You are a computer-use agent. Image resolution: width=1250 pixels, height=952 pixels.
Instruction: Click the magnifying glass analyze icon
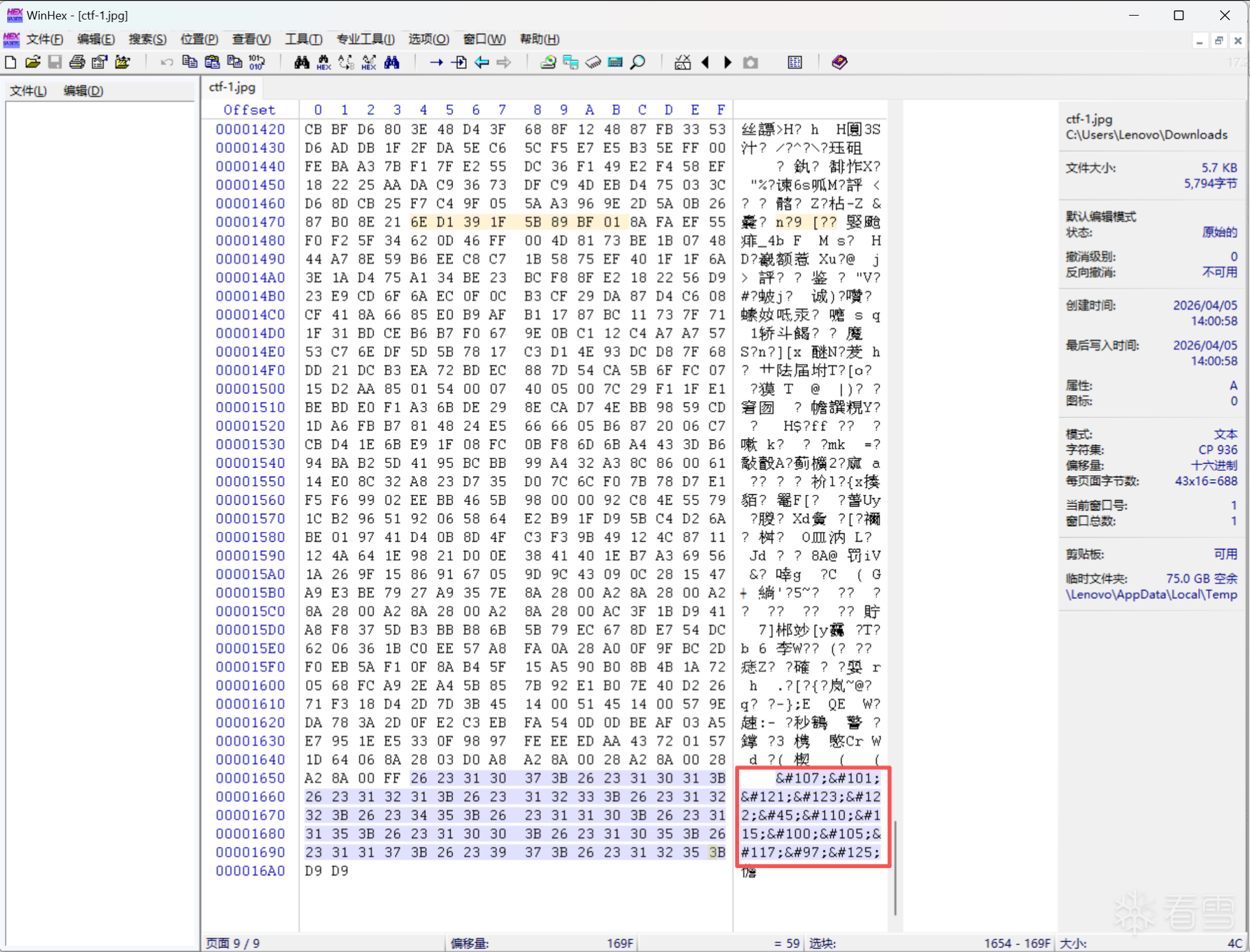click(638, 63)
